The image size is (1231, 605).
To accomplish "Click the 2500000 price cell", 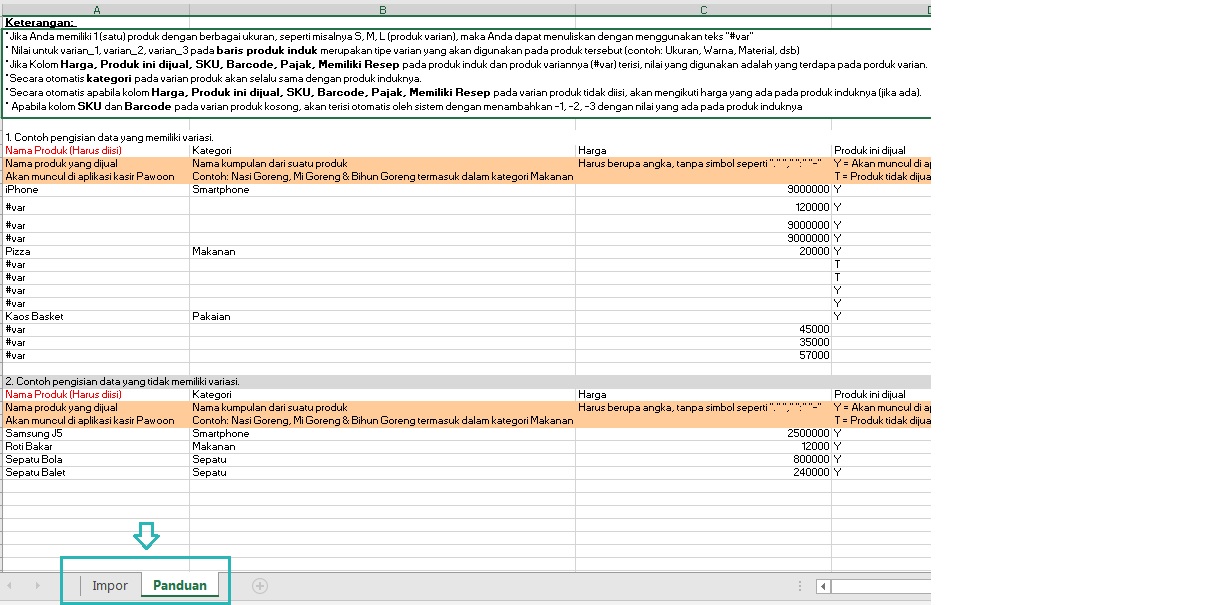I will pyautogui.click(x=704, y=434).
